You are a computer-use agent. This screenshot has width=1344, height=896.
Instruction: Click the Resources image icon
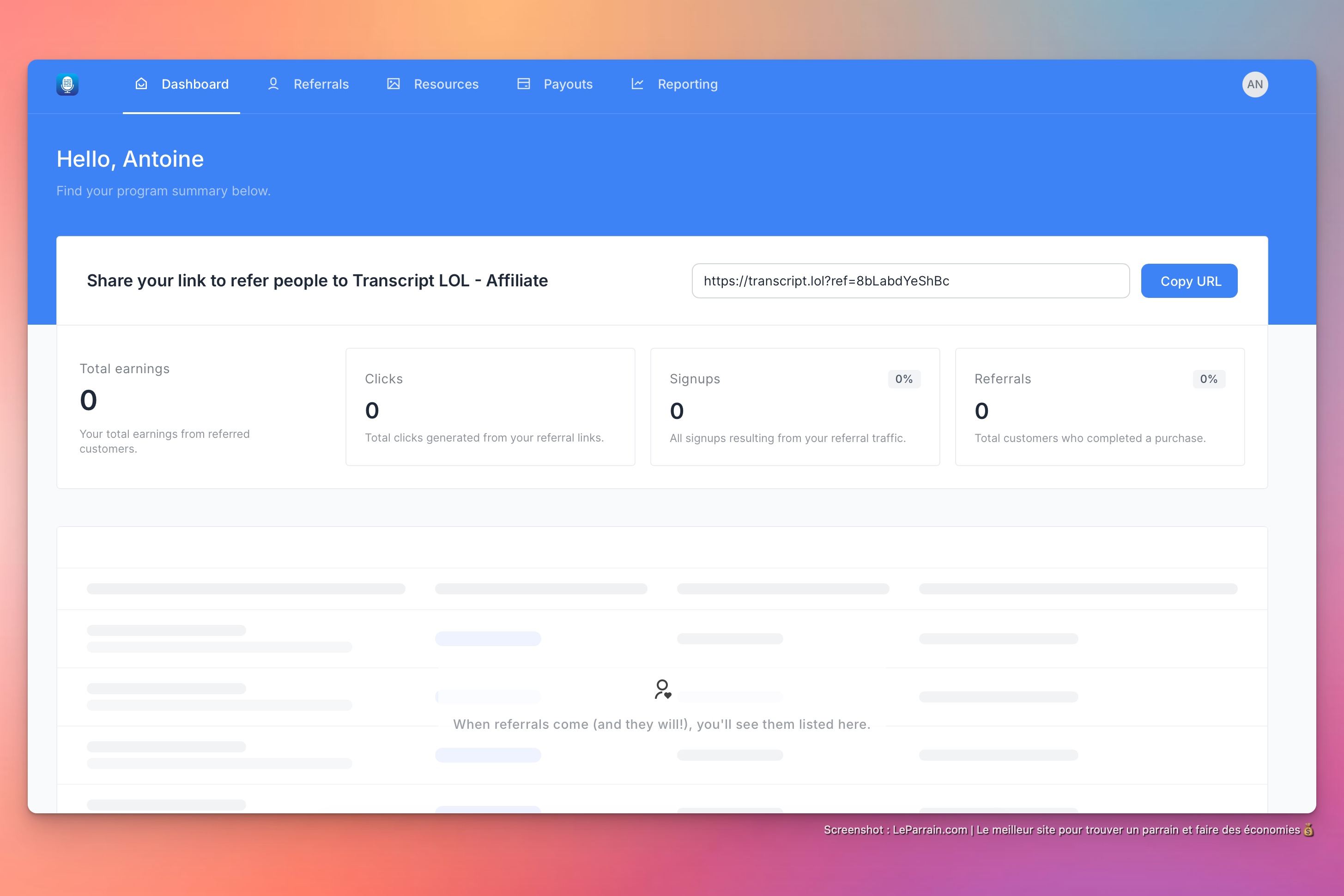pos(393,84)
